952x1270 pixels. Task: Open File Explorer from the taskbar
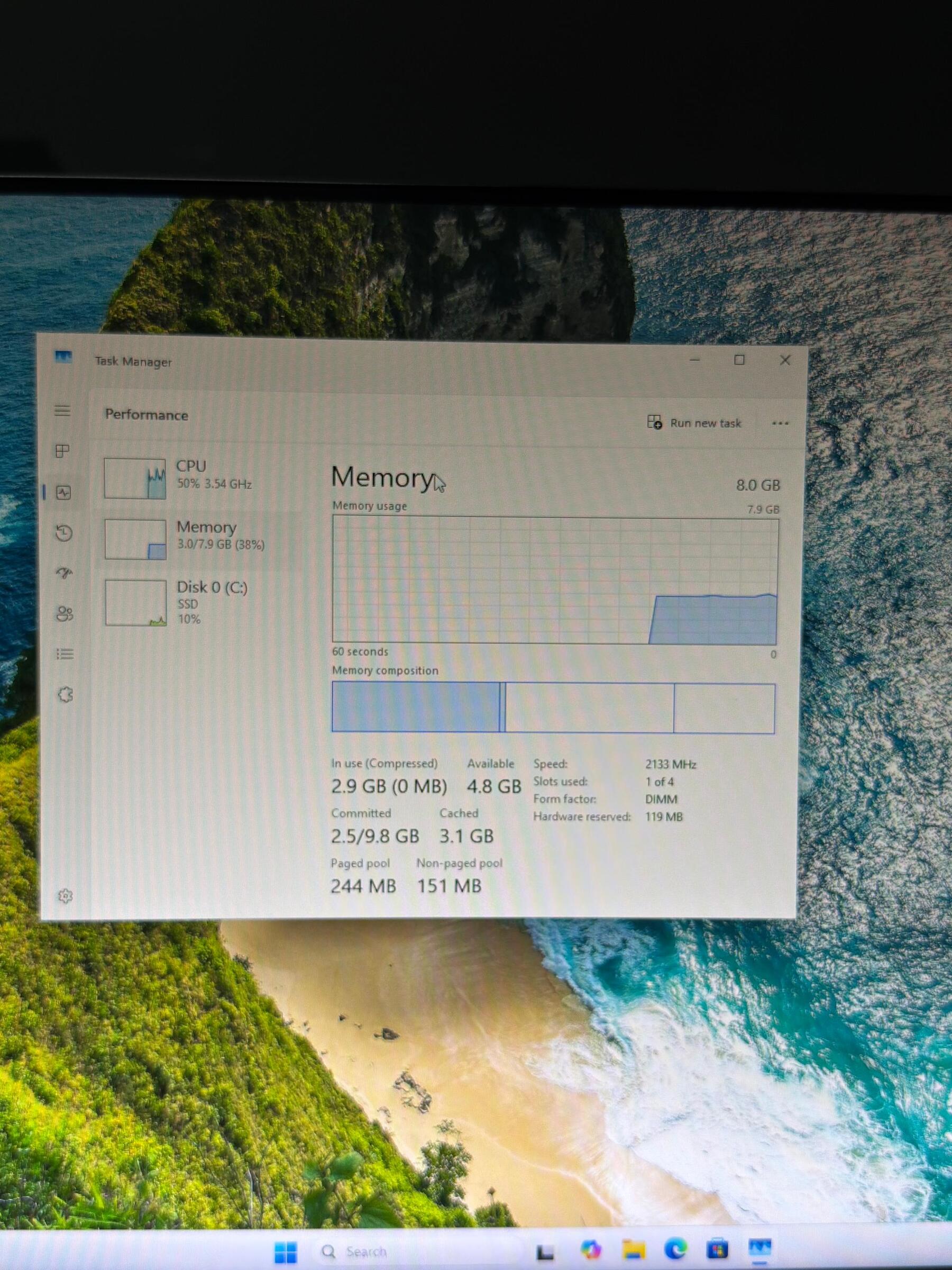(x=633, y=1249)
